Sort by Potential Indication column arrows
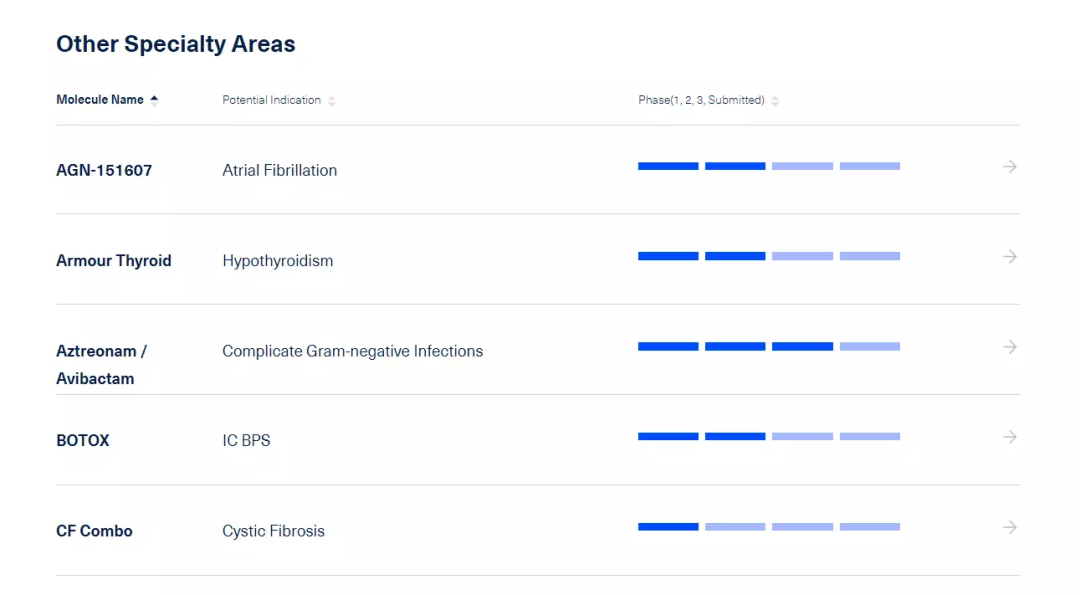The image size is (1080, 595). point(331,101)
